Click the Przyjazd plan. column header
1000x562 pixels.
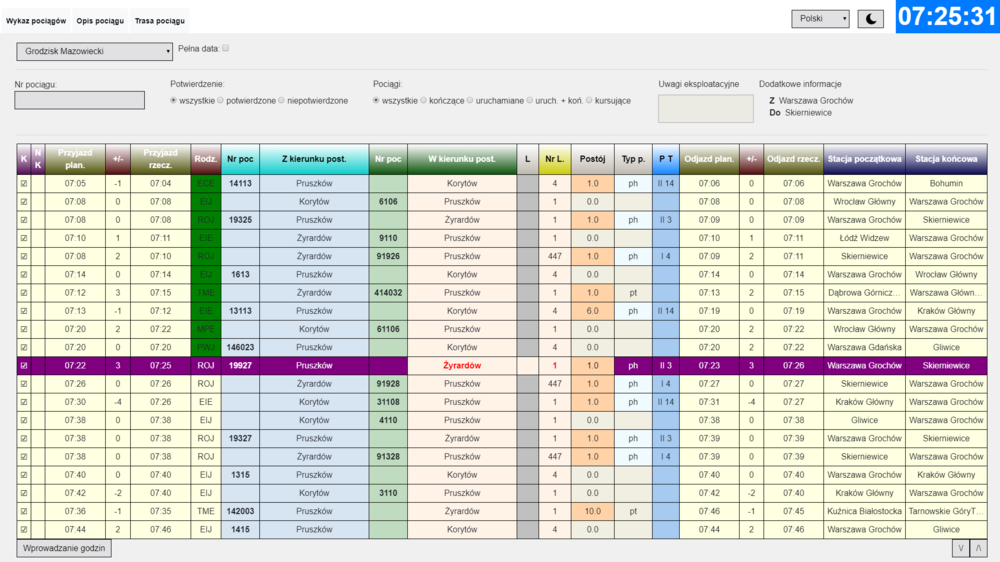click(74, 159)
